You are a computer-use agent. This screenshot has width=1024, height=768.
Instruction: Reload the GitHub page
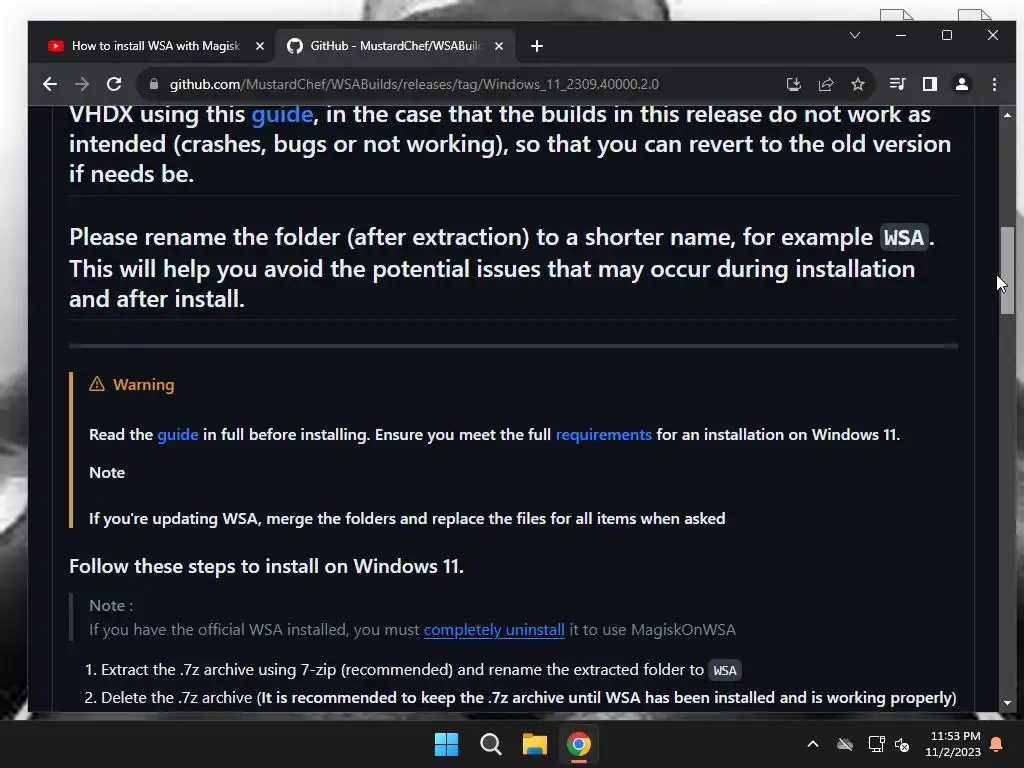pyautogui.click(x=114, y=84)
